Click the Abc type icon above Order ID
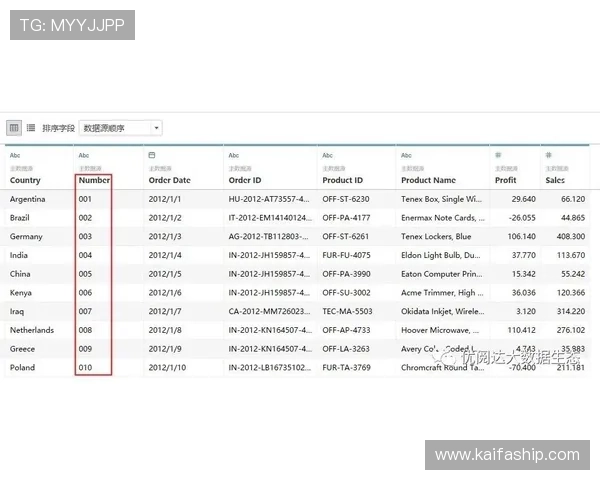The image size is (600, 480). (234, 155)
